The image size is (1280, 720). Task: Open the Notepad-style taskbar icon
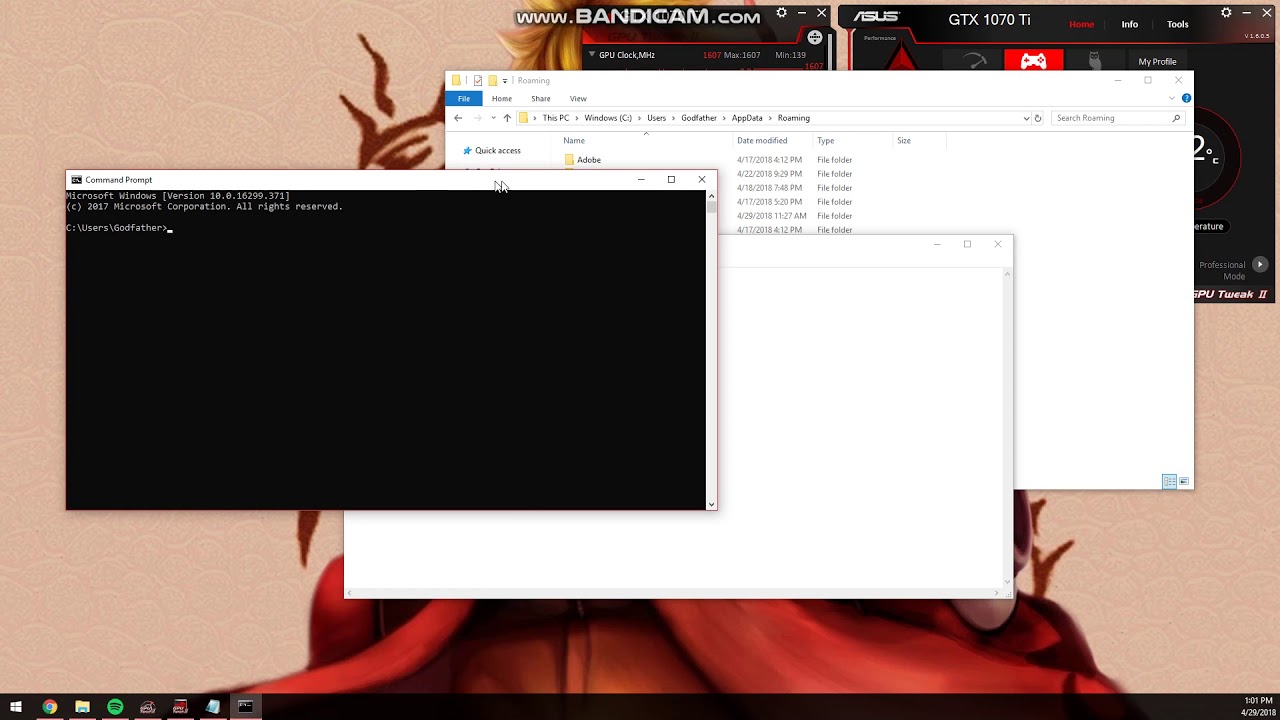(213, 707)
